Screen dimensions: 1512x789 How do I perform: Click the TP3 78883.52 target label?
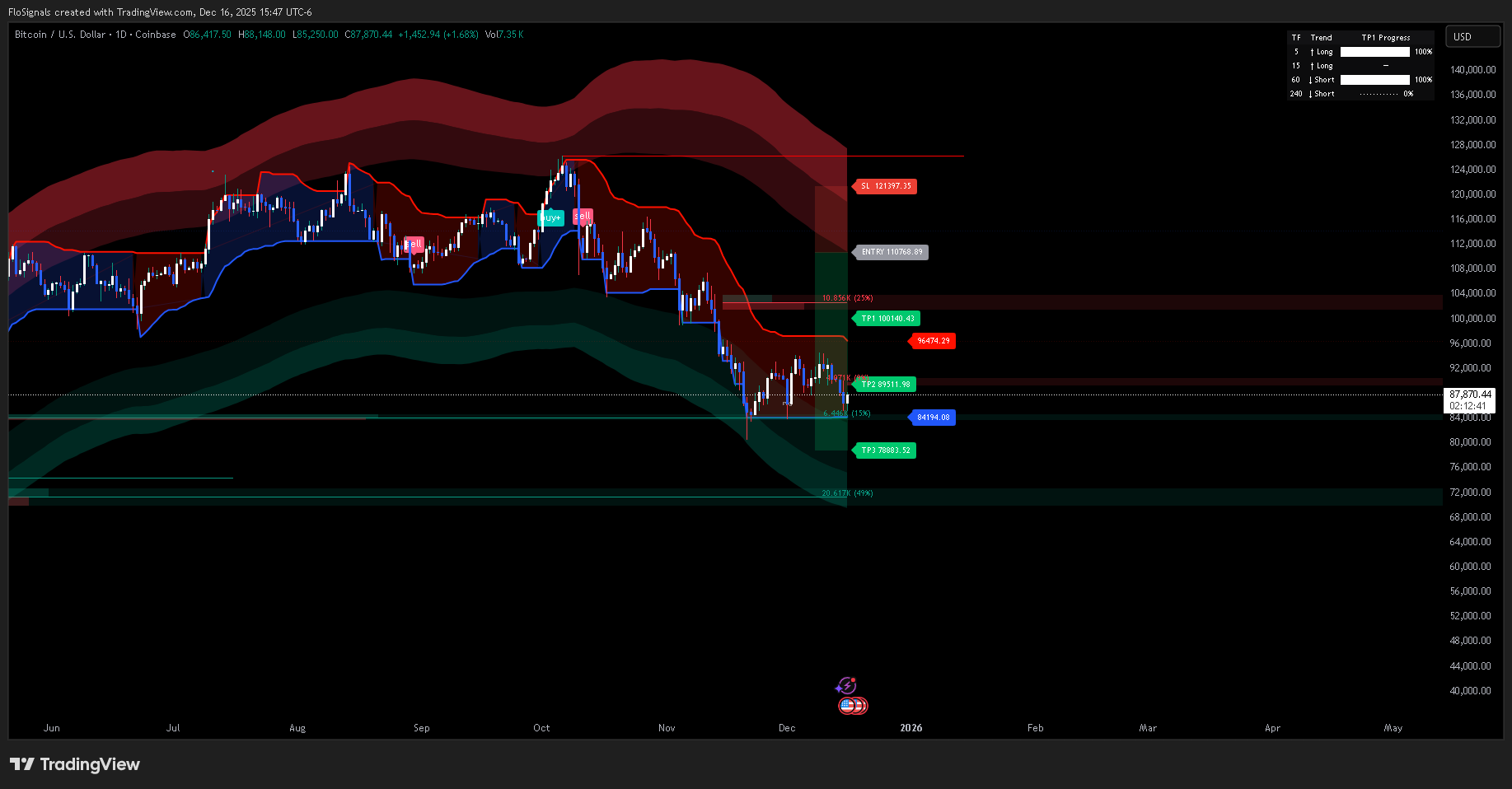click(x=885, y=451)
